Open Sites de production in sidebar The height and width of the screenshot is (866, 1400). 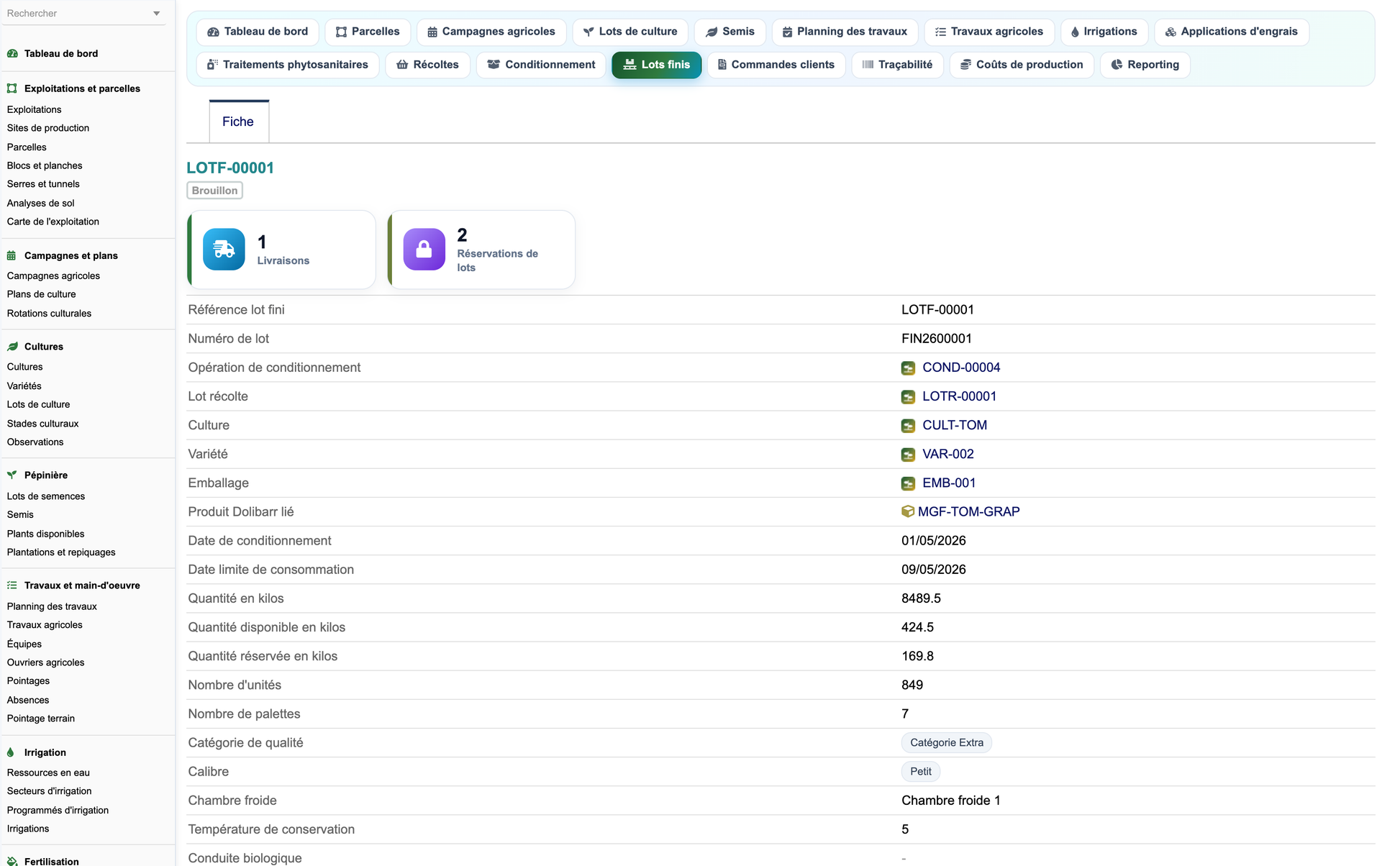point(48,128)
